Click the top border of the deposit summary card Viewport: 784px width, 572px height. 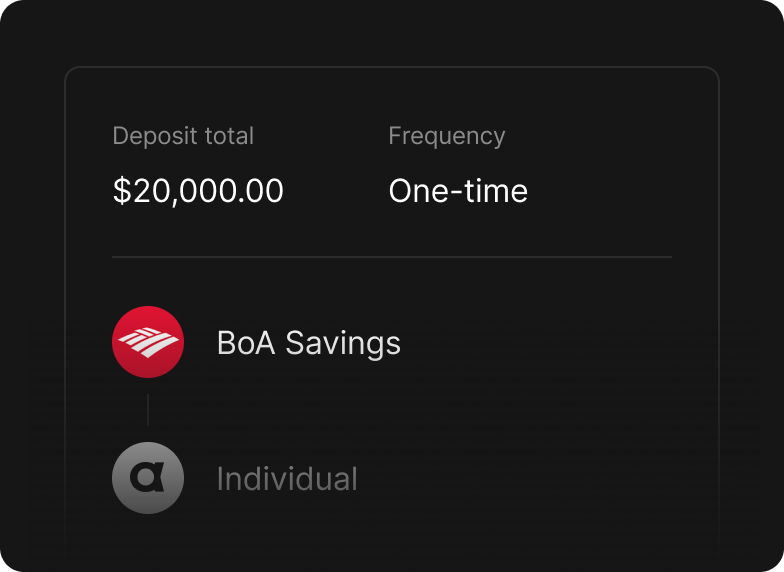392,67
